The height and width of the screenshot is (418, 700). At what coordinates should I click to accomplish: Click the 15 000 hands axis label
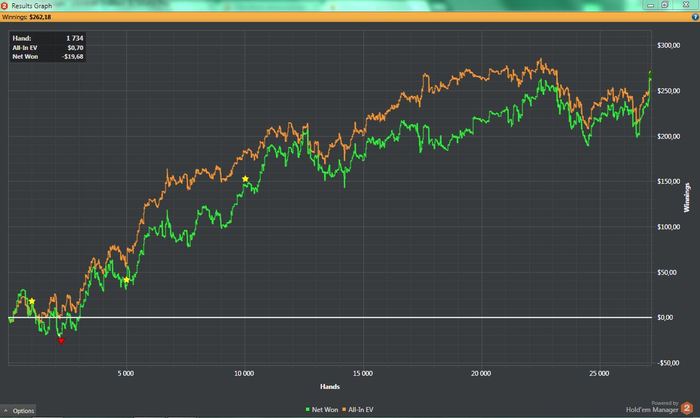pos(362,373)
